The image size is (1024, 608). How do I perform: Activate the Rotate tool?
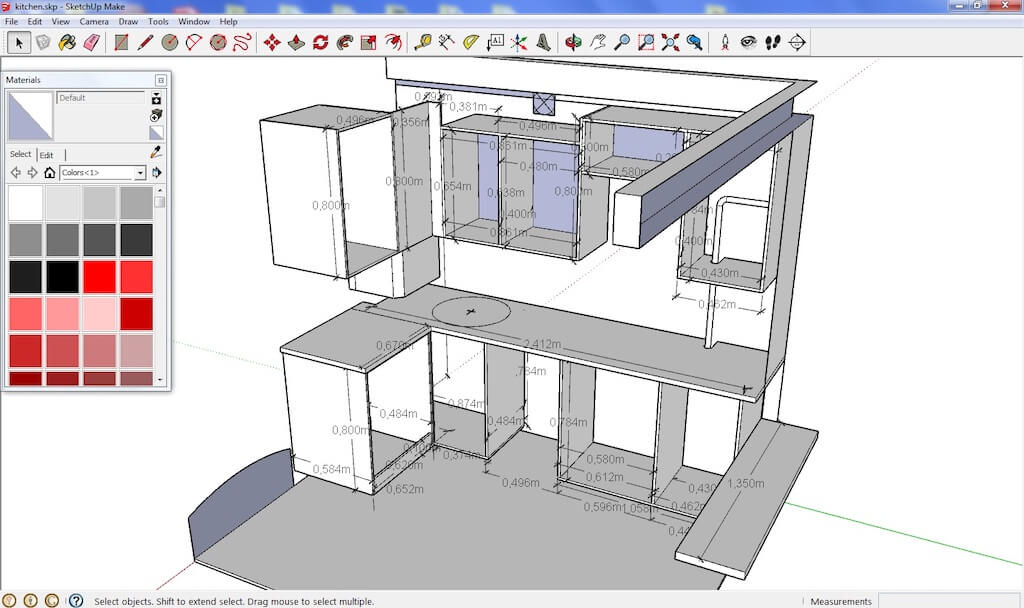[320, 42]
